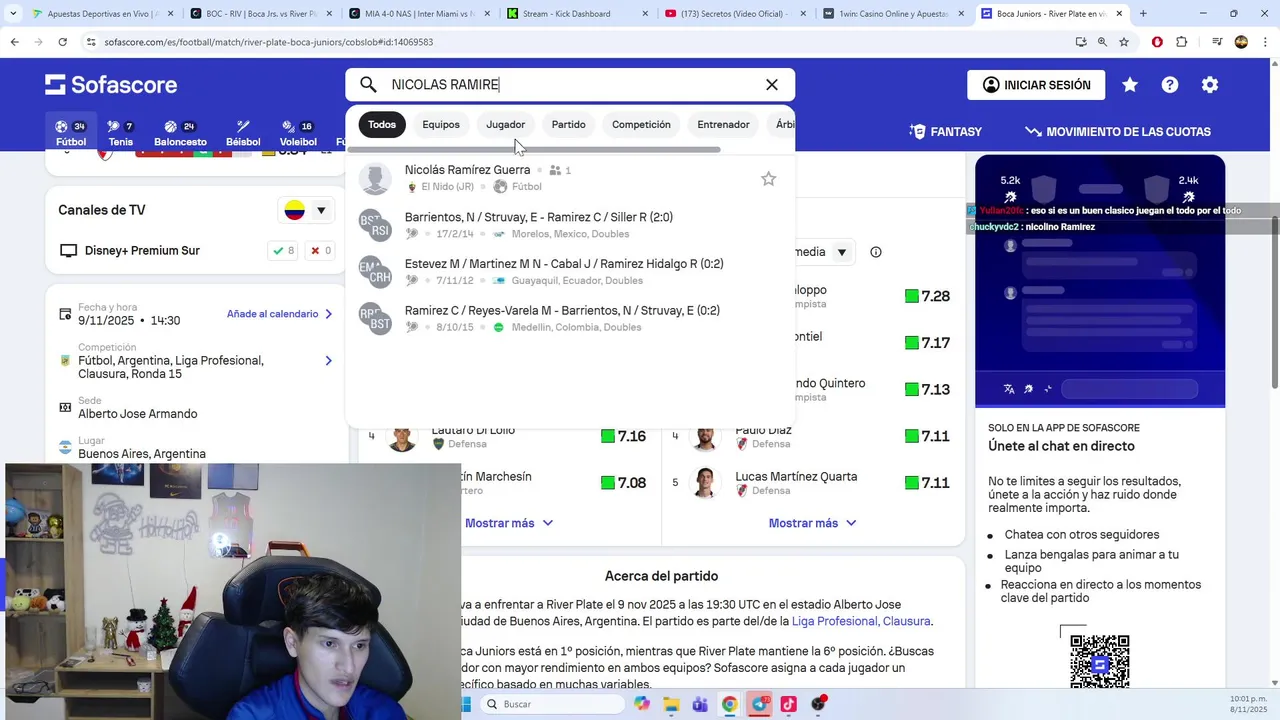Expand left Mostrar más list
Image resolution: width=1280 pixels, height=720 pixels.
pyautogui.click(x=509, y=523)
